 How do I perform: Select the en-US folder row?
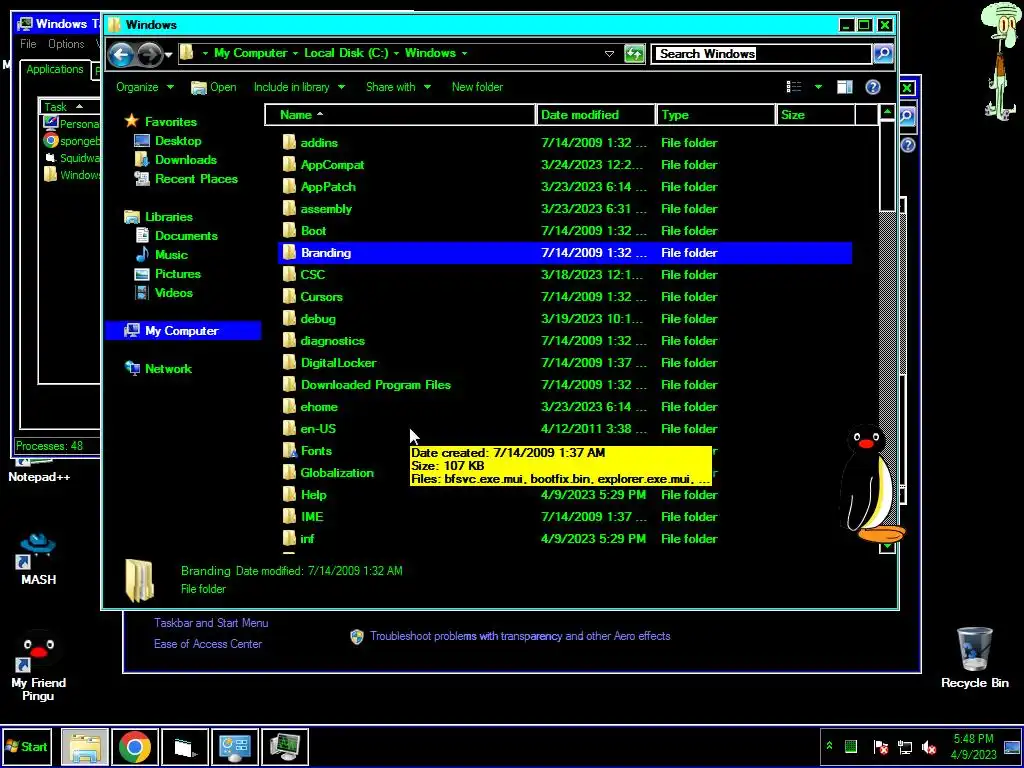(x=565, y=428)
